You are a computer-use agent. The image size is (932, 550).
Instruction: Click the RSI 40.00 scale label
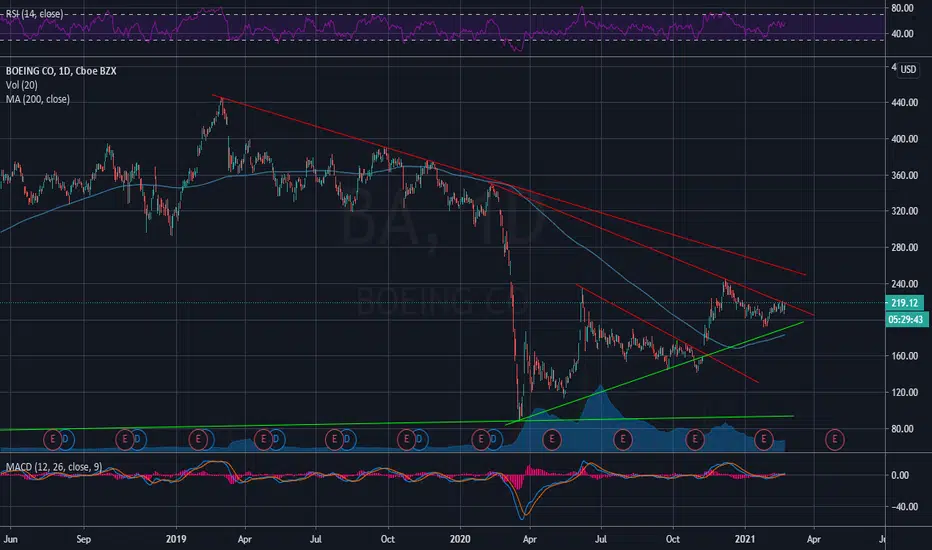click(902, 34)
